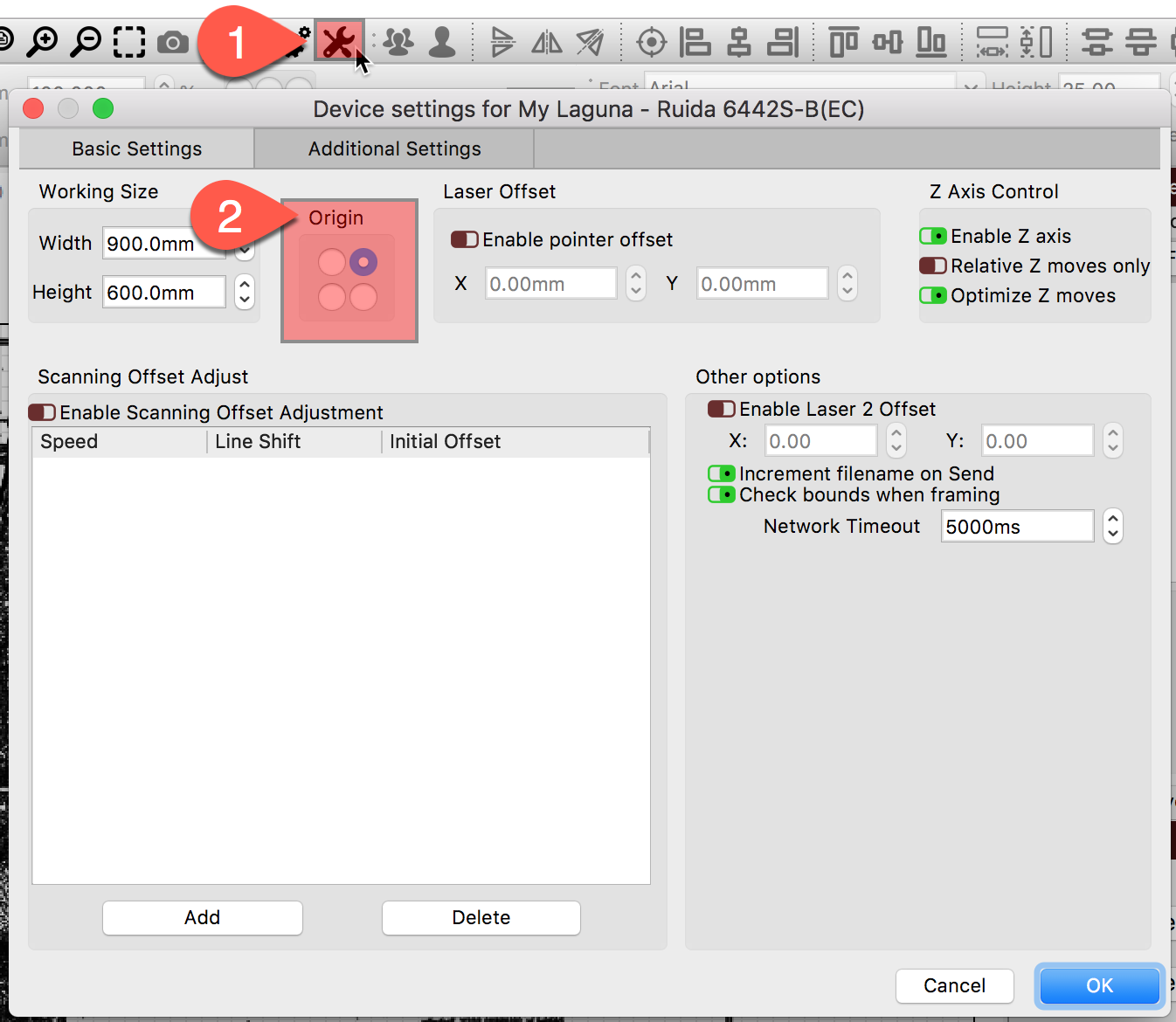
Task: Click the pointer offset X field
Action: 551,283
